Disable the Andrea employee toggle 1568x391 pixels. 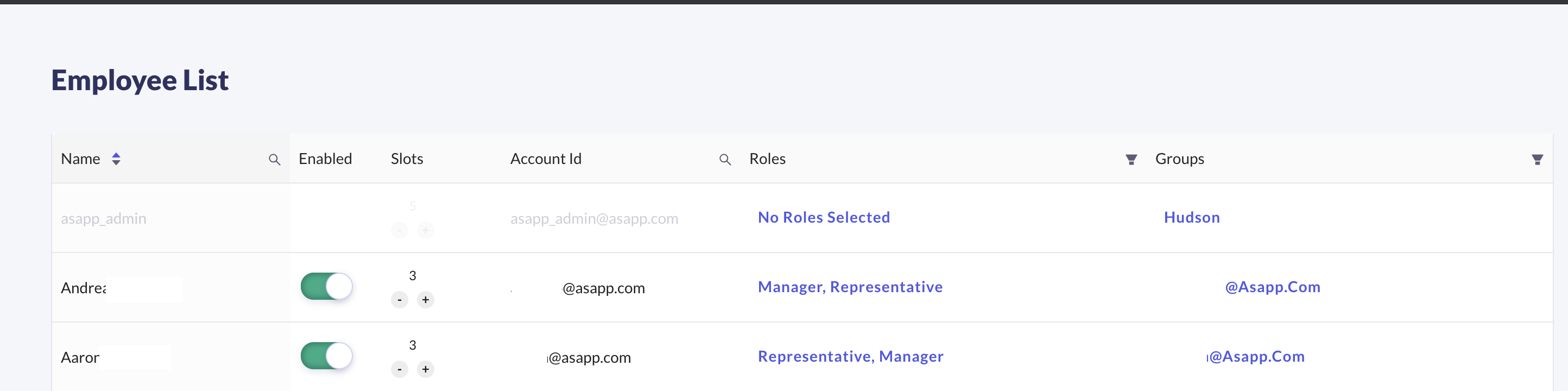coord(327,286)
